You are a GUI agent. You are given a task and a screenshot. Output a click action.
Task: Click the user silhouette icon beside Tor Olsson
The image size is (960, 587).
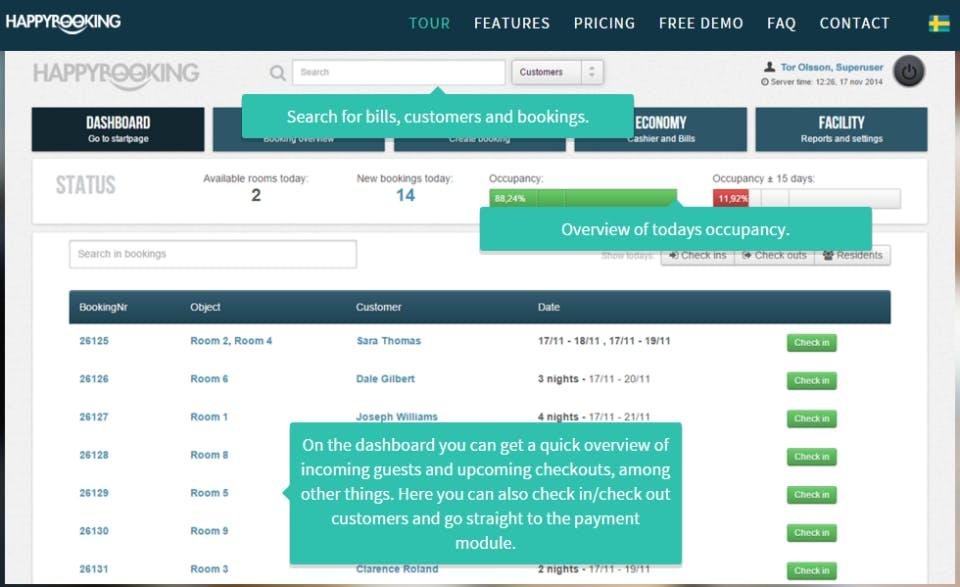(769, 67)
